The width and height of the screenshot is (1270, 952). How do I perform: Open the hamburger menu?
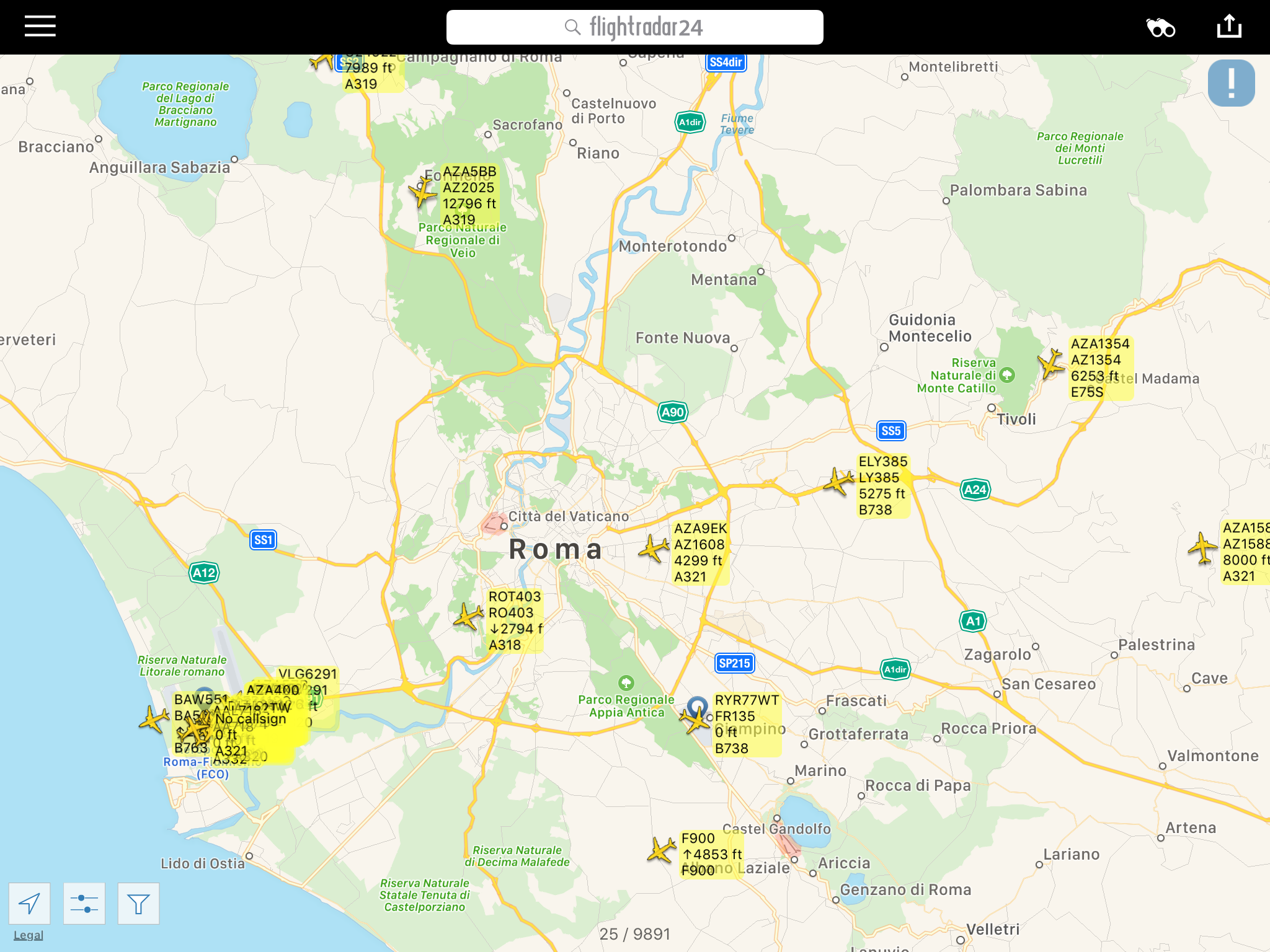pos(40,27)
